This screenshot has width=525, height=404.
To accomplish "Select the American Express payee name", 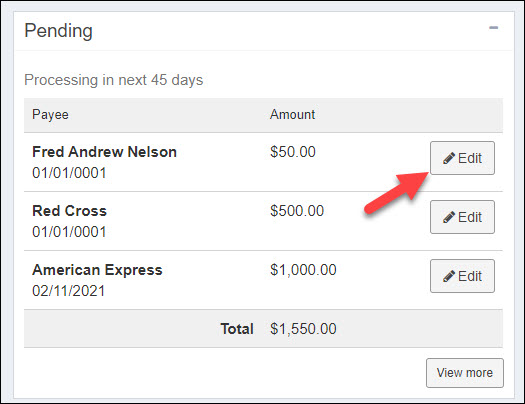I will (x=97, y=270).
